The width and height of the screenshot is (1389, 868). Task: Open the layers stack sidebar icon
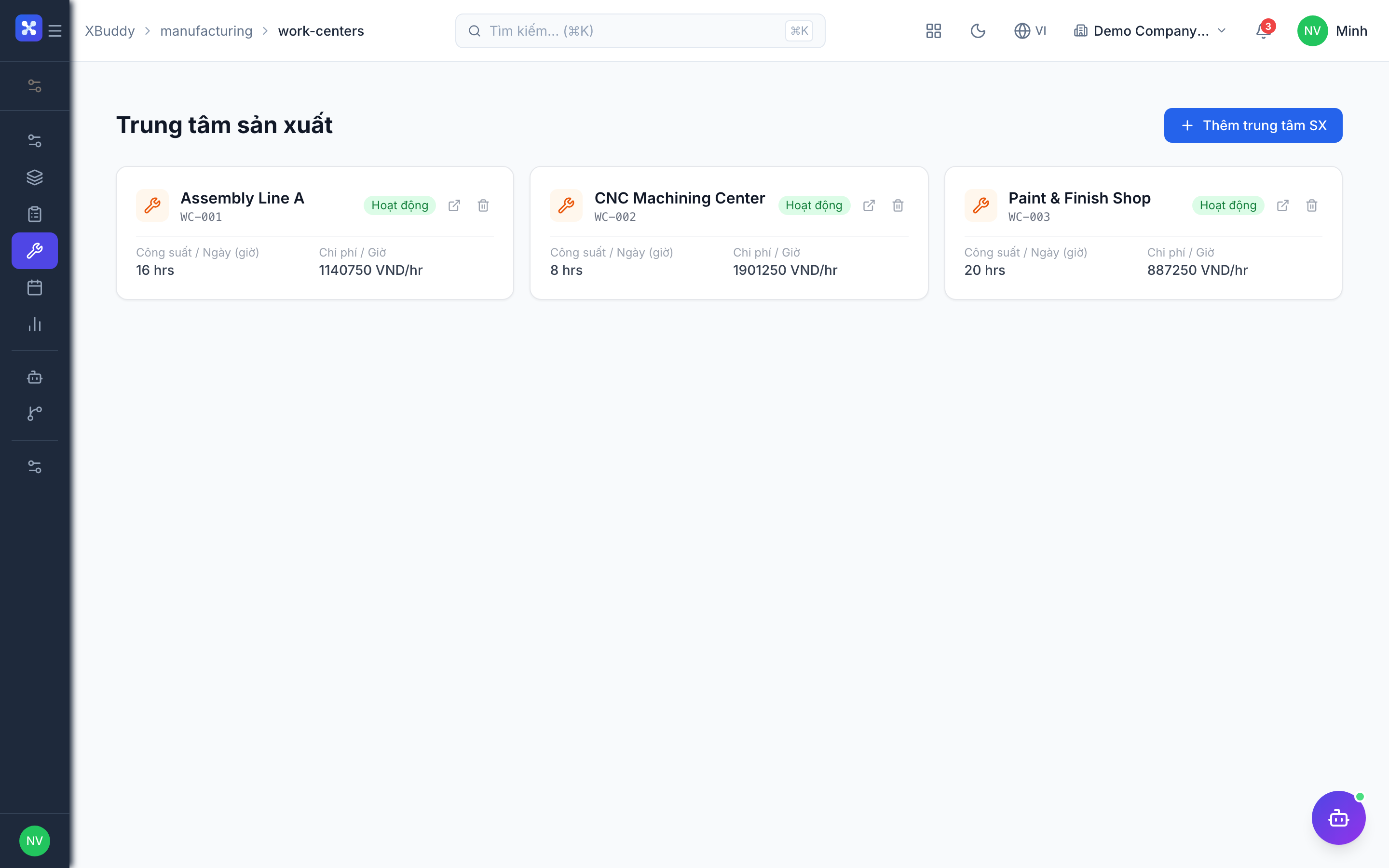pos(34,177)
